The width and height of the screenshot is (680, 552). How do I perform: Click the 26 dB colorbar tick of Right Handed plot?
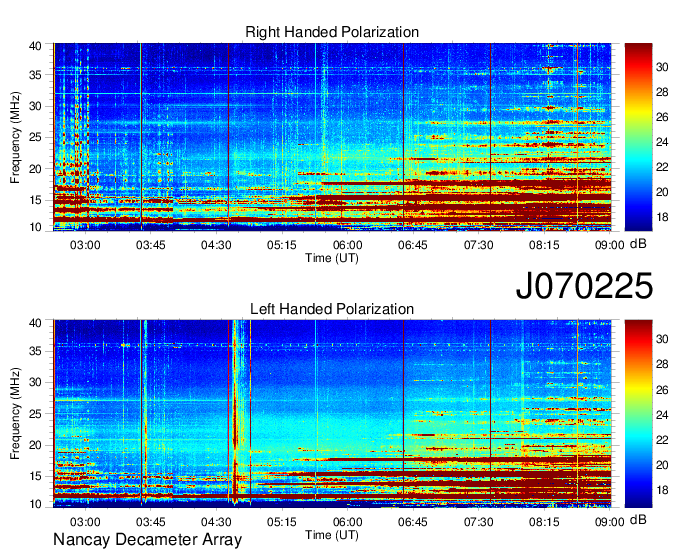coord(662,117)
